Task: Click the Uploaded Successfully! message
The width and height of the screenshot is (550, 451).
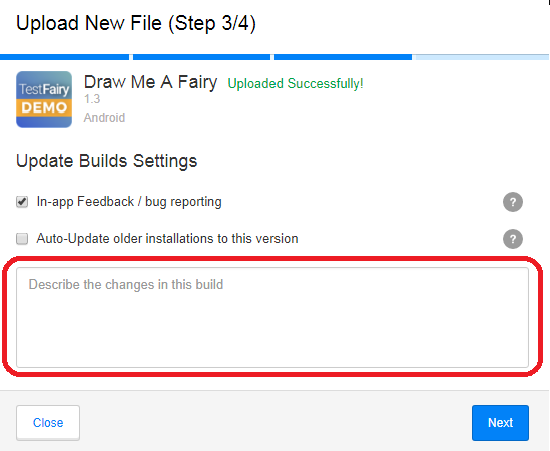Action: [x=295, y=84]
